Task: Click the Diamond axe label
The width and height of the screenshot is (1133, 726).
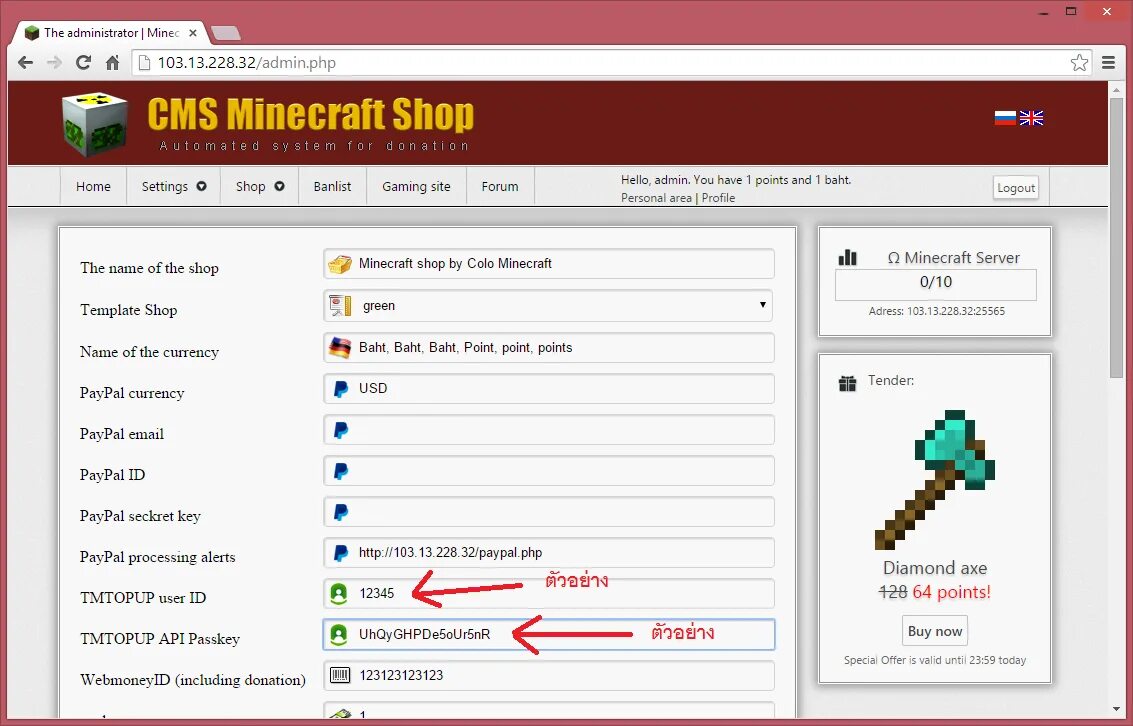Action: (935, 568)
